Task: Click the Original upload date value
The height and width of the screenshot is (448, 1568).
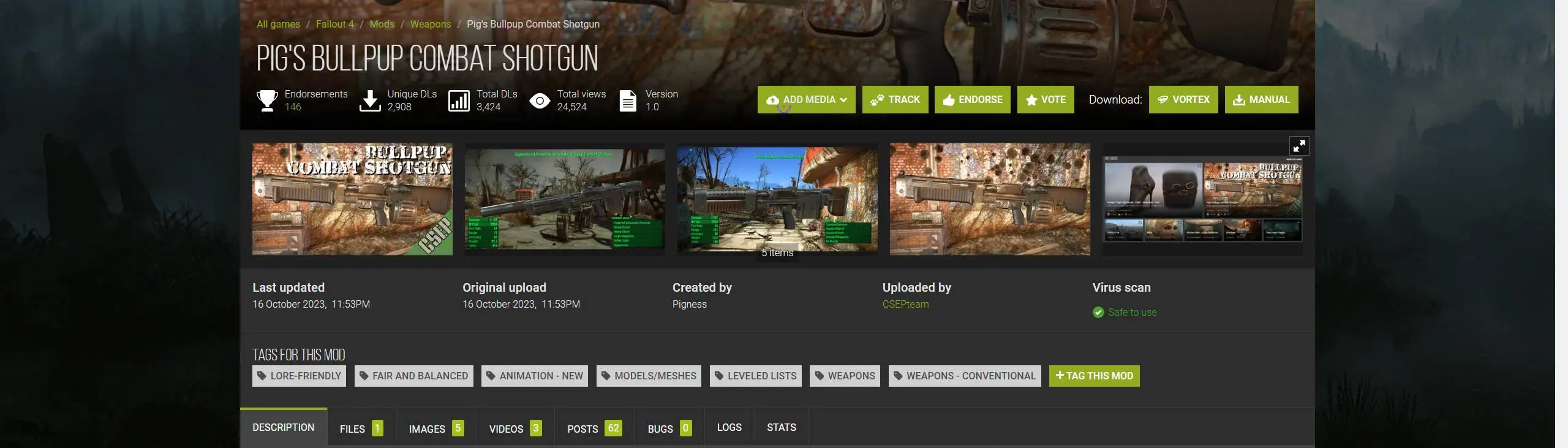Action: point(521,305)
